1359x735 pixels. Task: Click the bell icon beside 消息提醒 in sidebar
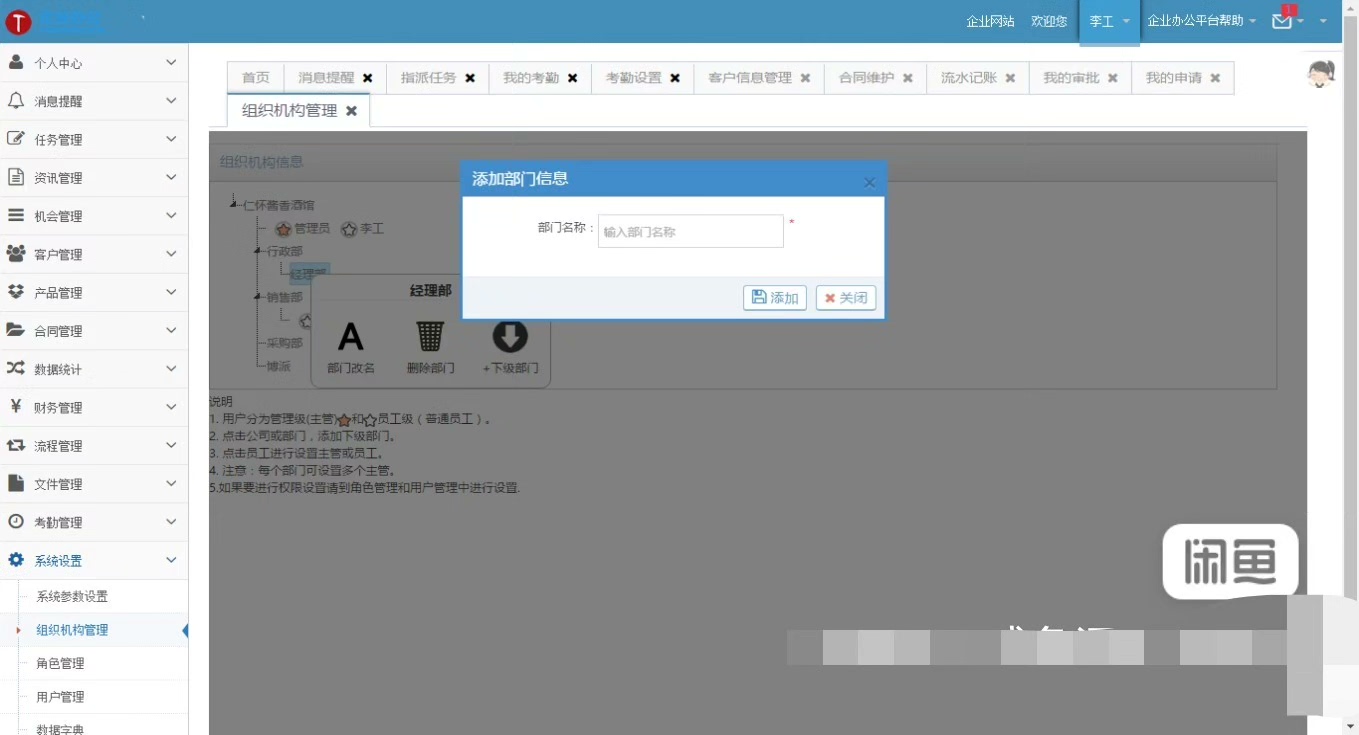(16, 101)
